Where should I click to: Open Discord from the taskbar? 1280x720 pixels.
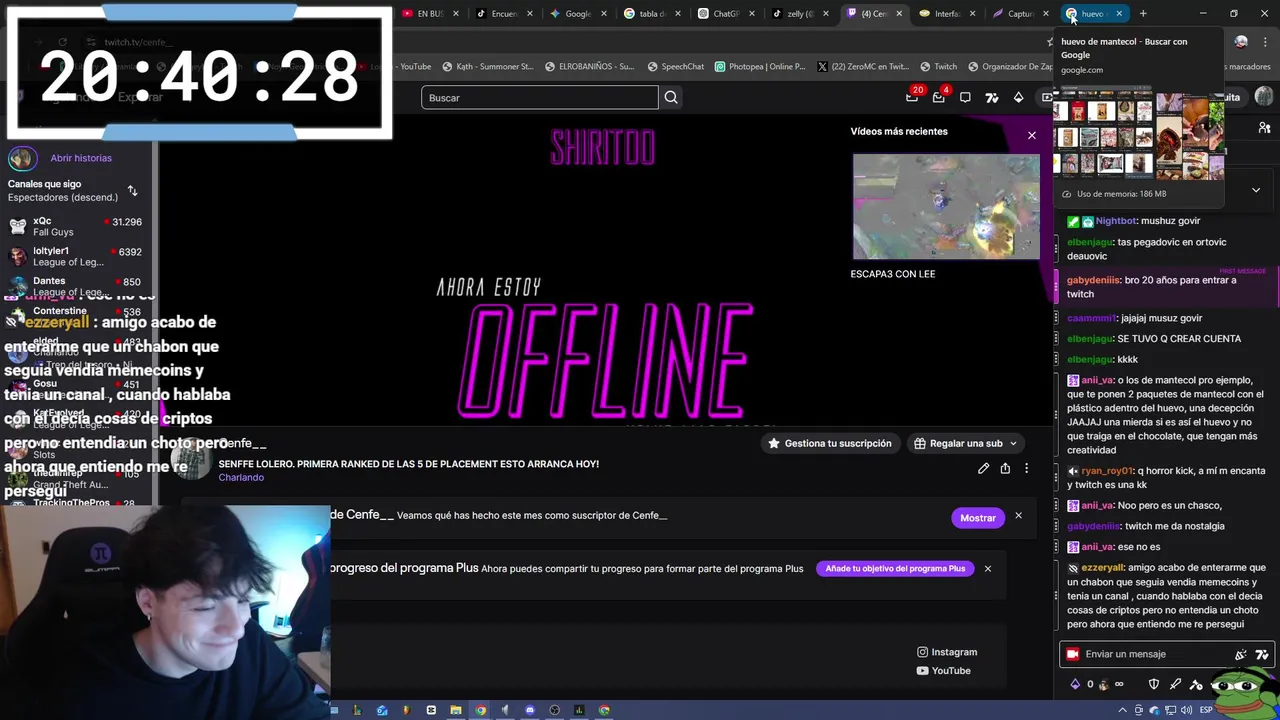click(530, 710)
